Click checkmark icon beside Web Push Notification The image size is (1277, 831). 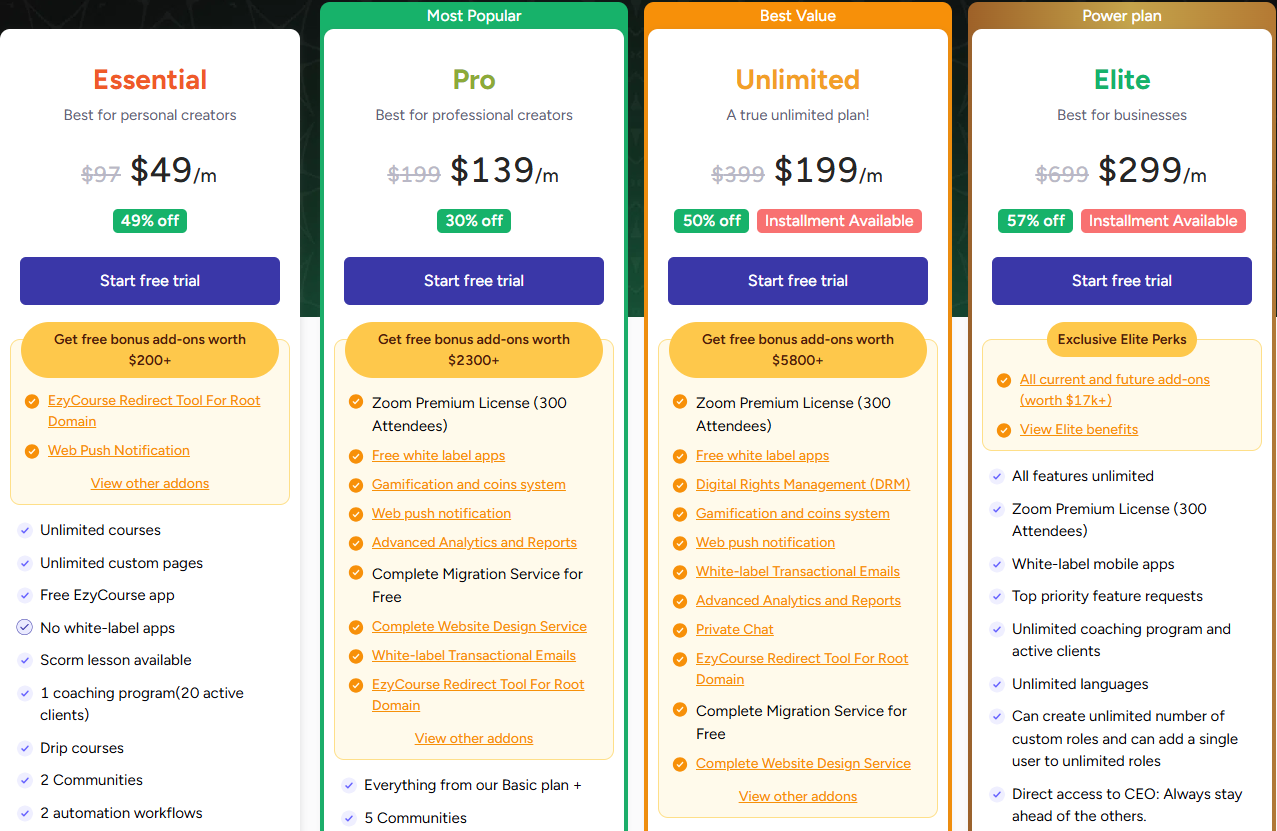[x=32, y=451]
